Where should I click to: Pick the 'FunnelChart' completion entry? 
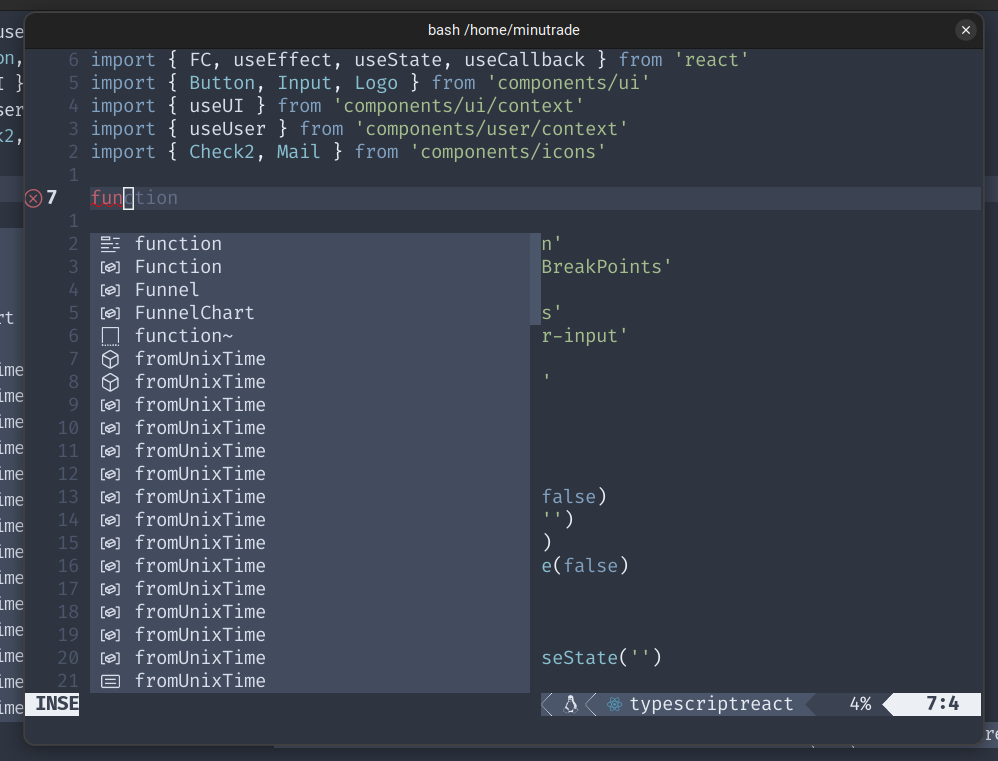pos(309,312)
